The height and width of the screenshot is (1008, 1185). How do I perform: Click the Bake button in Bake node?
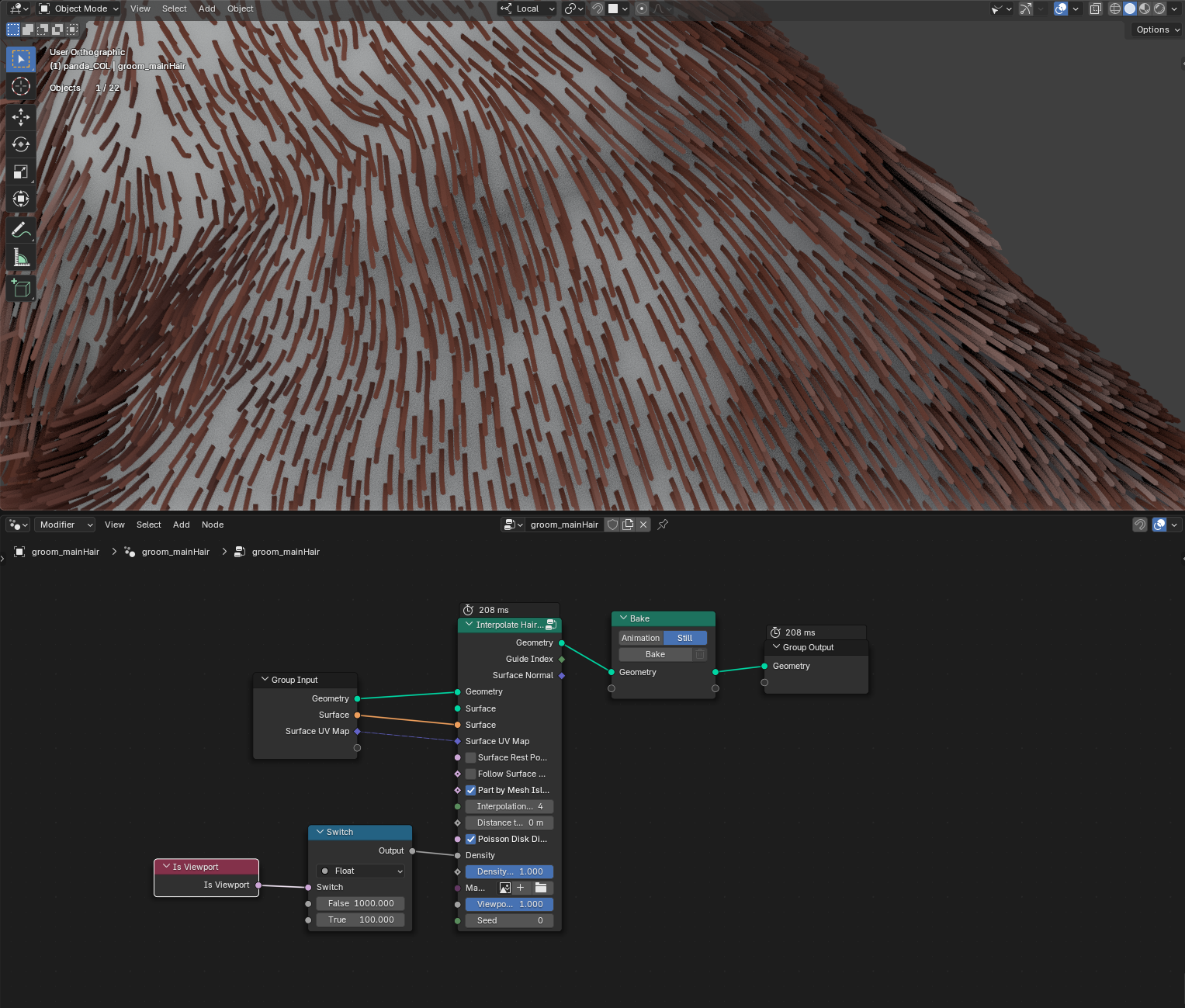[655, 654]
